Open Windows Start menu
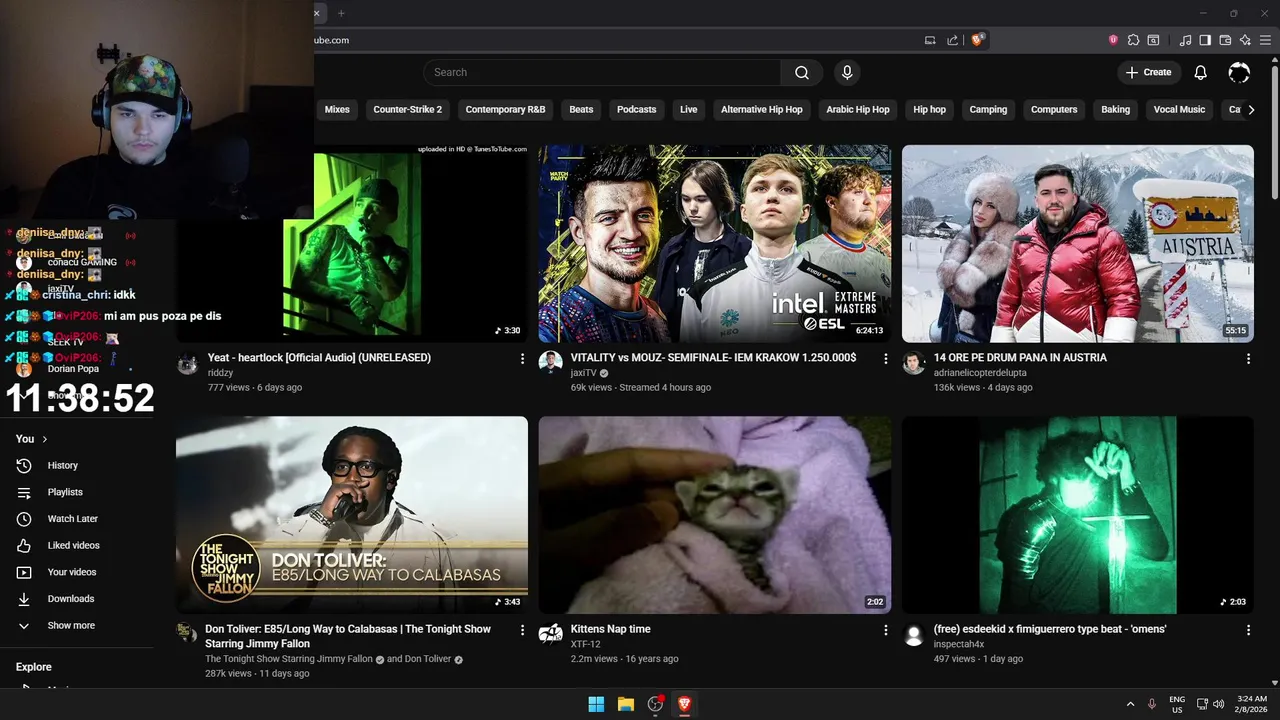The height and width of the screenshot is (720, 1280). [596, 704]
